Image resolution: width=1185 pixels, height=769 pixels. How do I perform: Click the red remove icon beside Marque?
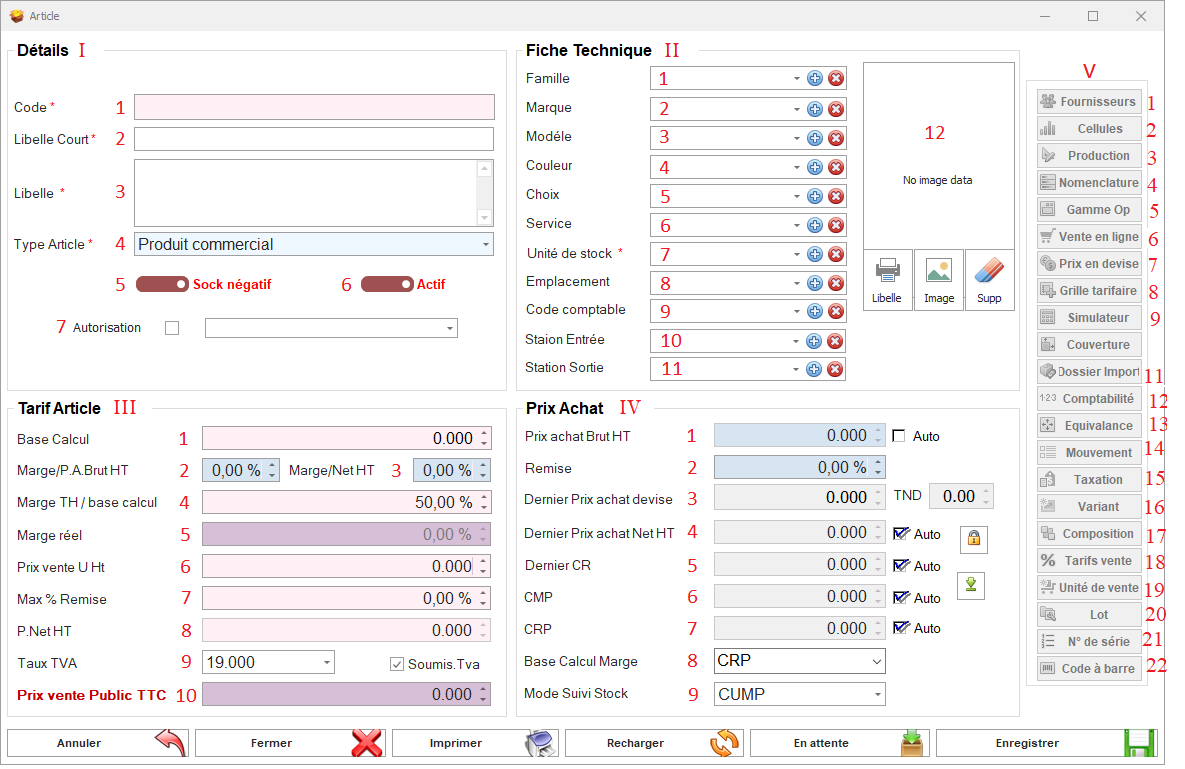[836, 109]
